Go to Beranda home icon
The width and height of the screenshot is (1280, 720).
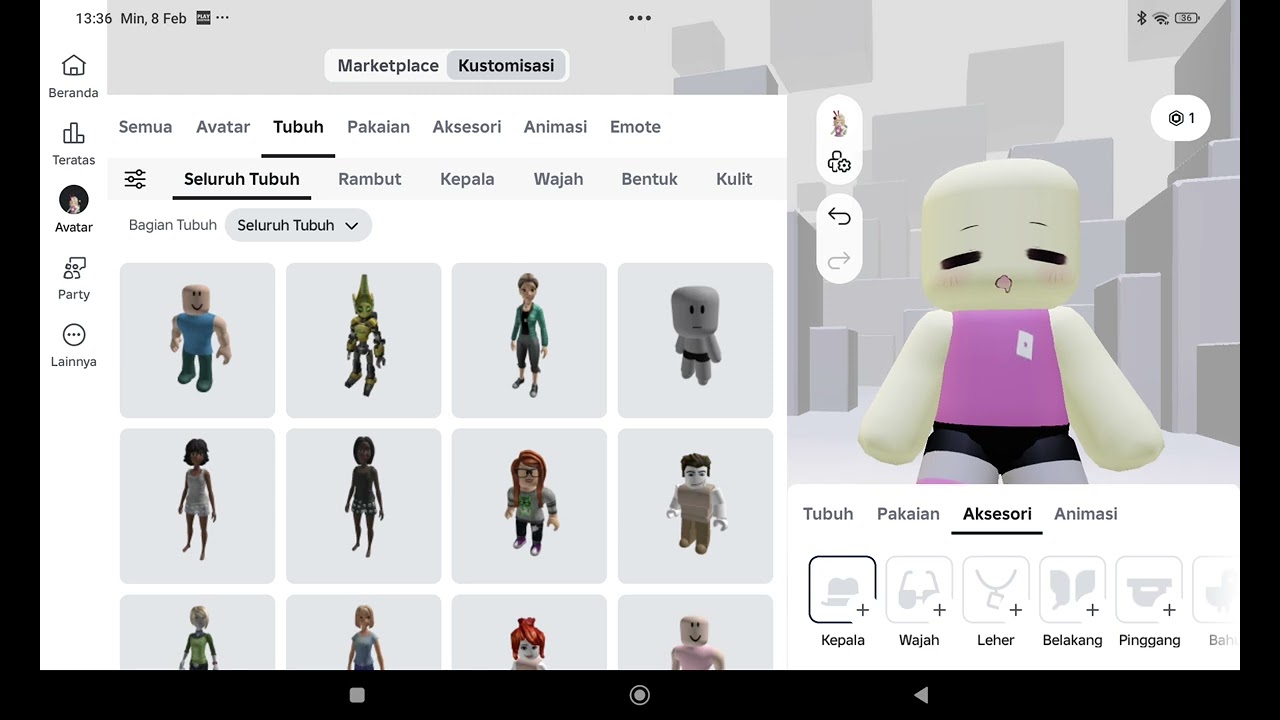pyautogui.click(x=73, y=66)
